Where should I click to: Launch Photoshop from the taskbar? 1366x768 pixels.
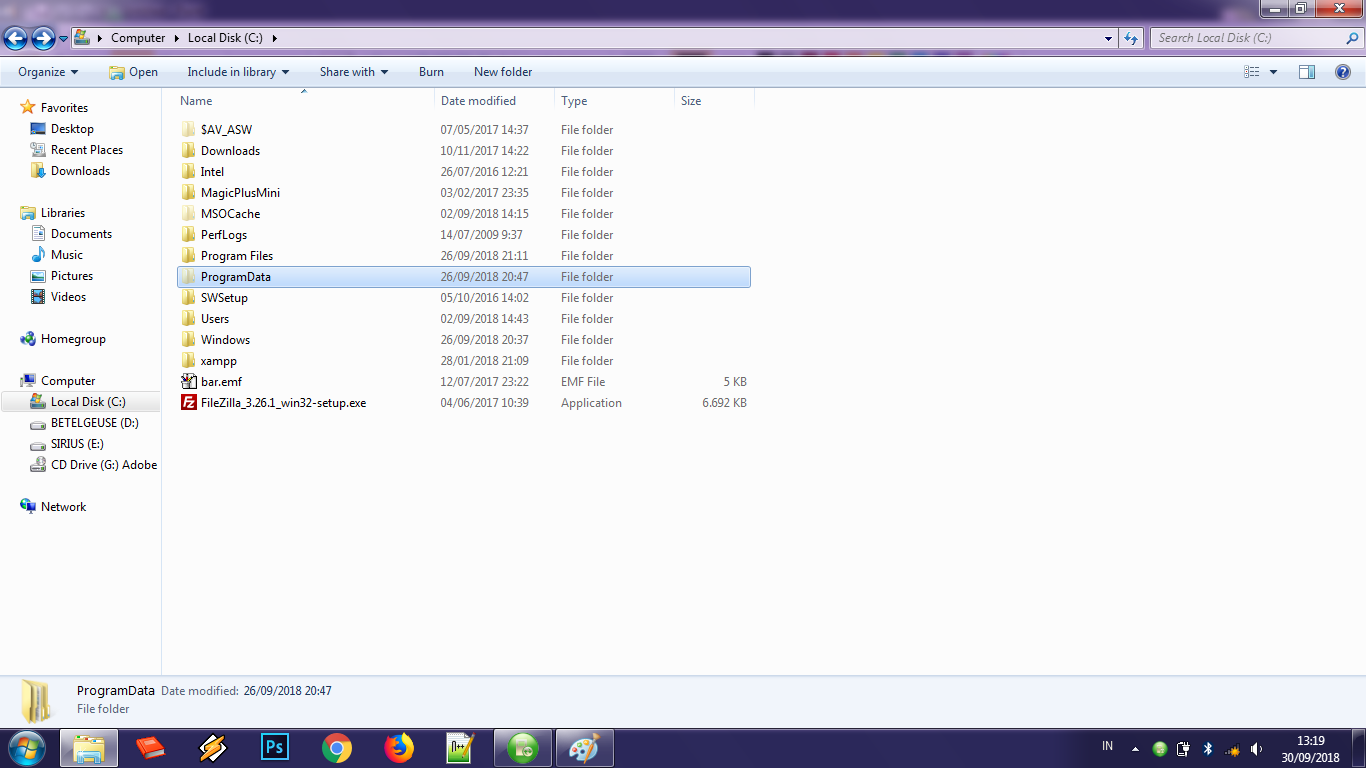(x=274, y=747)
